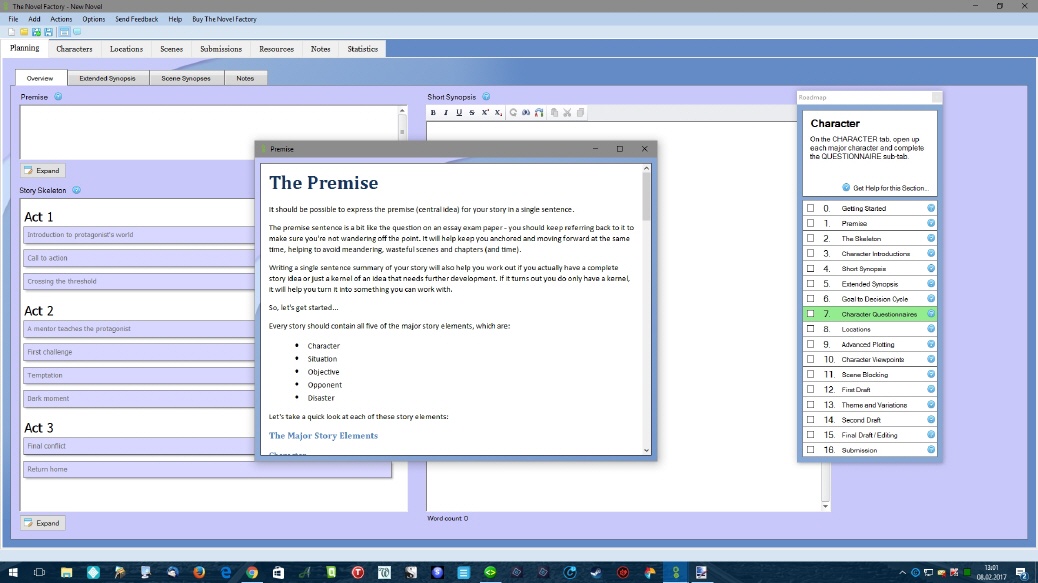Switch to the Characters tab
The image size is (1038, 583).
pyautogui.click(x=74, y=49)
